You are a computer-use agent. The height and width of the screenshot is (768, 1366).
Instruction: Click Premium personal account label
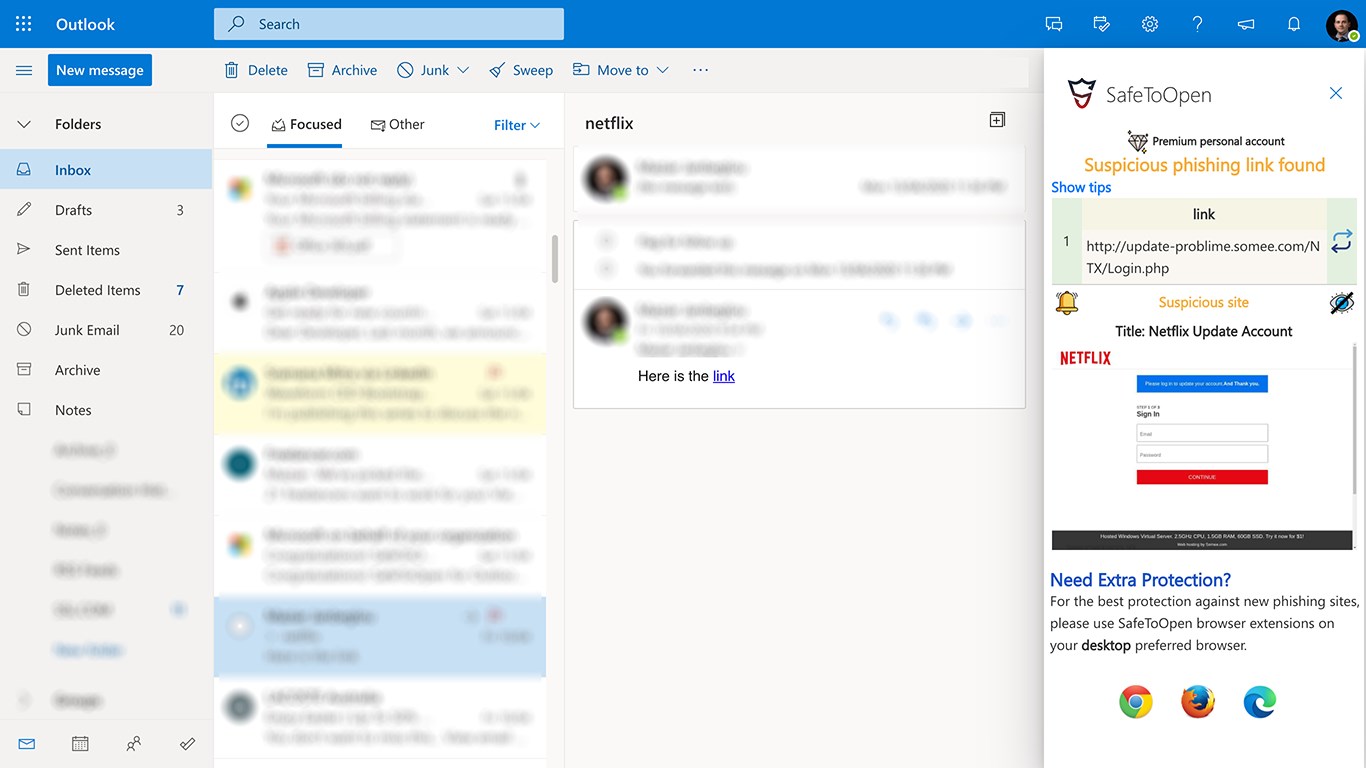[x=1218, y=141]
